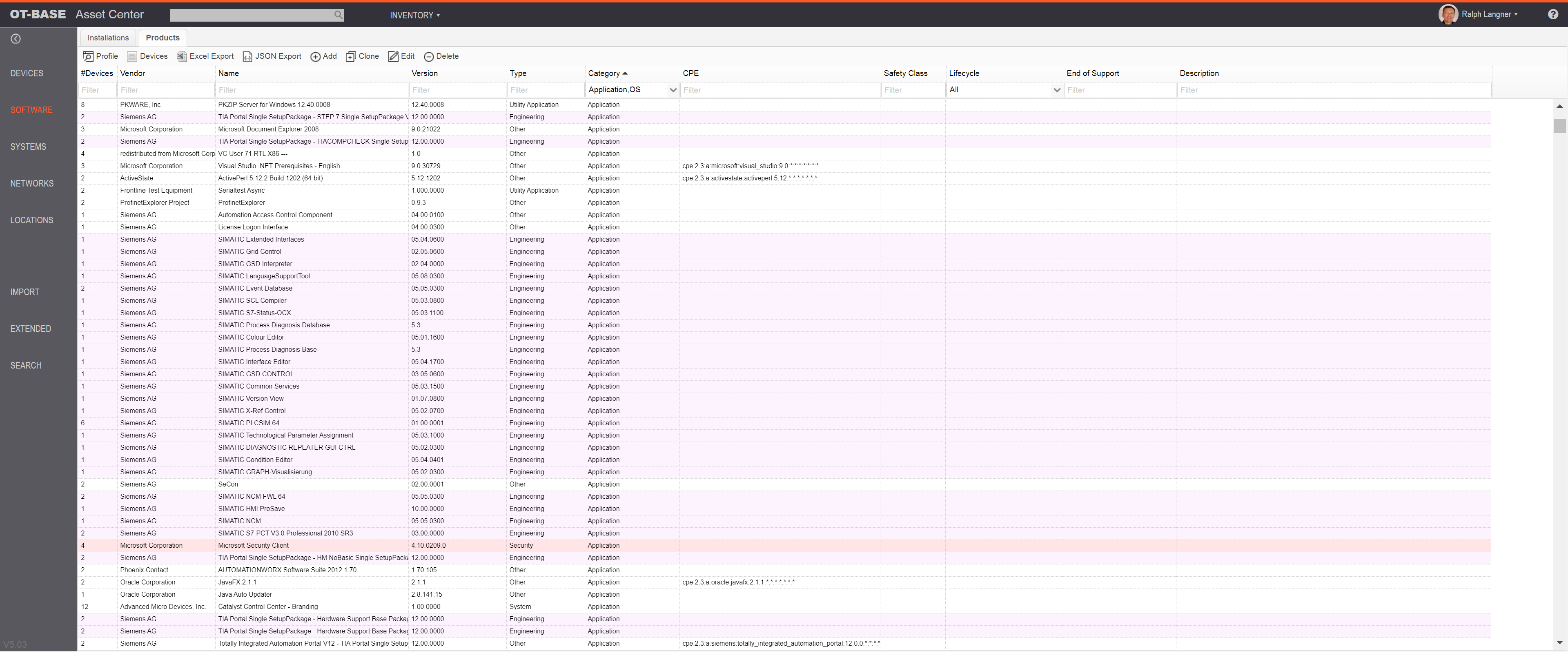Sort by the Name column header

tap(228, 73)
